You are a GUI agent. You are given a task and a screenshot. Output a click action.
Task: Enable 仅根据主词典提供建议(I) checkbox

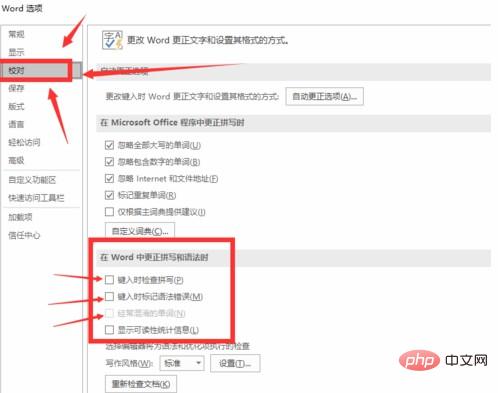click(x=109, y=212)
